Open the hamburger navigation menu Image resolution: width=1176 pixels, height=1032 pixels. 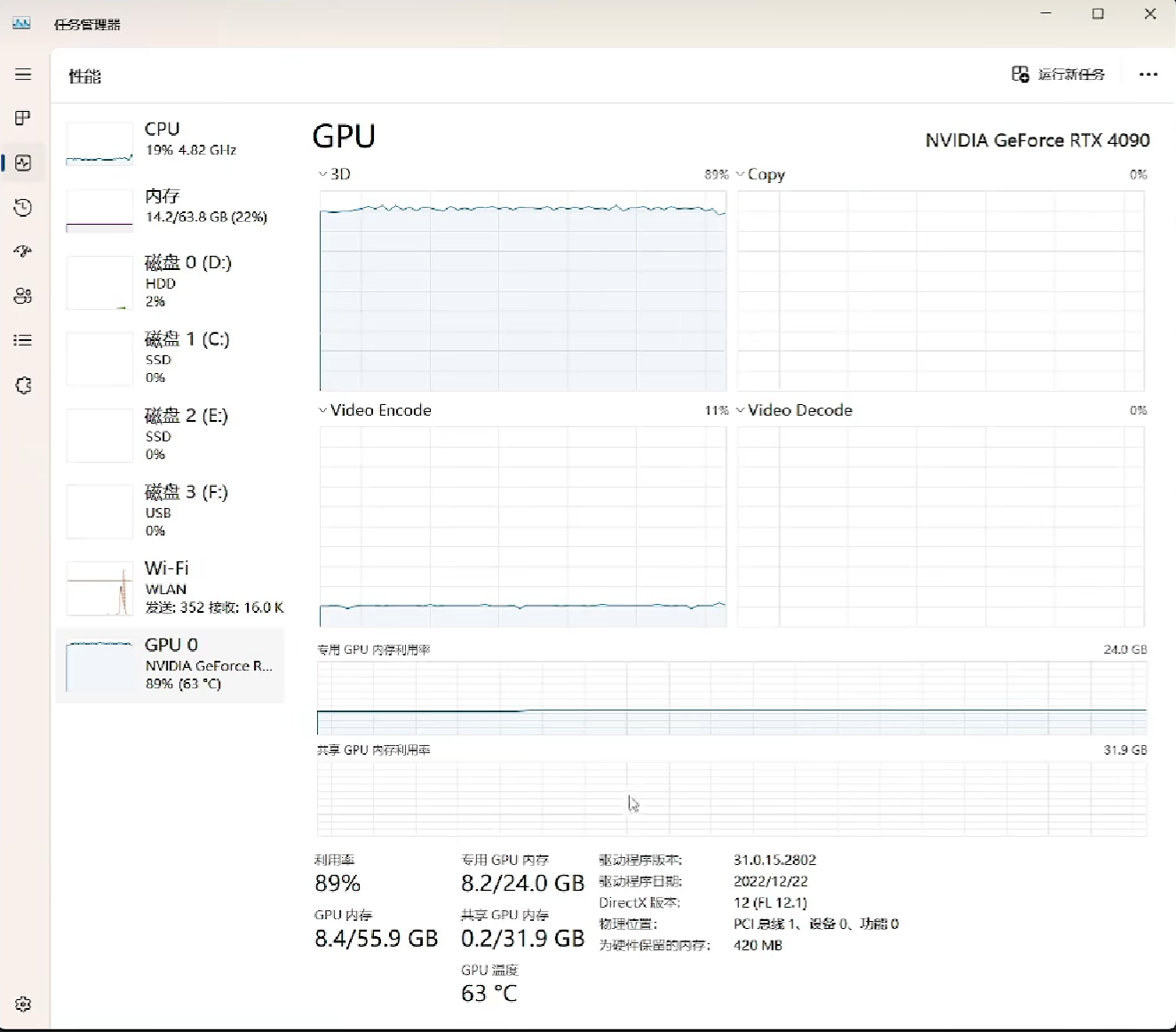(23, 75)
